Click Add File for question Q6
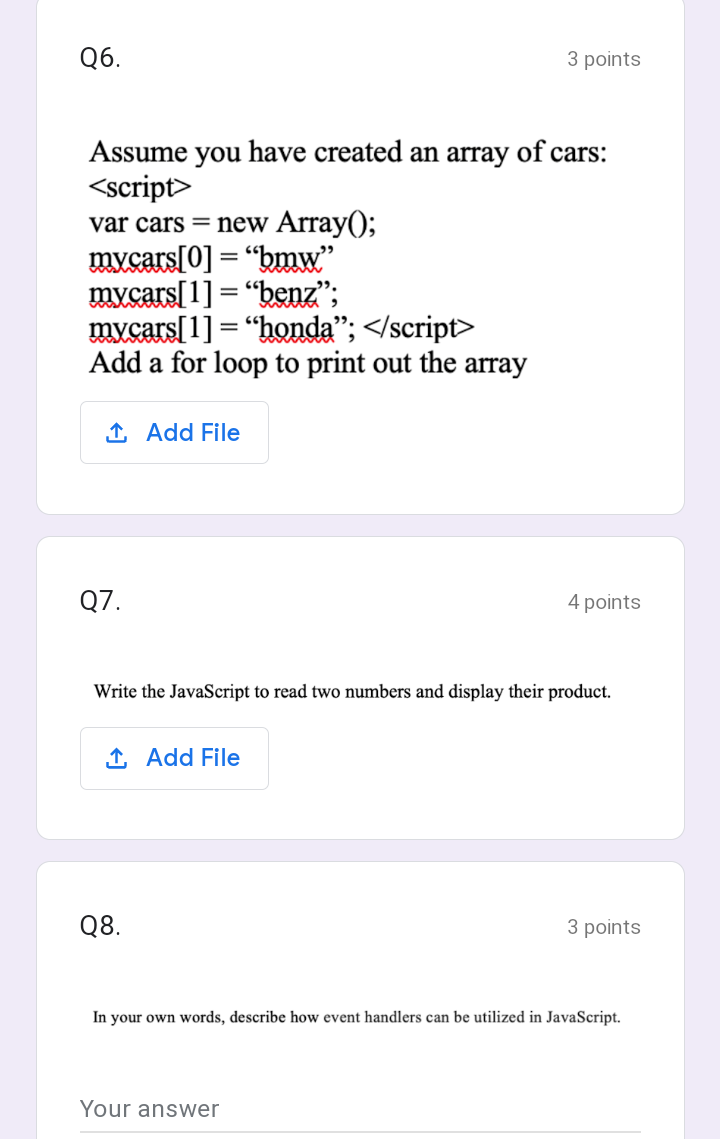The height and width of the screenshot is (1139, 720). click(174, 432)
